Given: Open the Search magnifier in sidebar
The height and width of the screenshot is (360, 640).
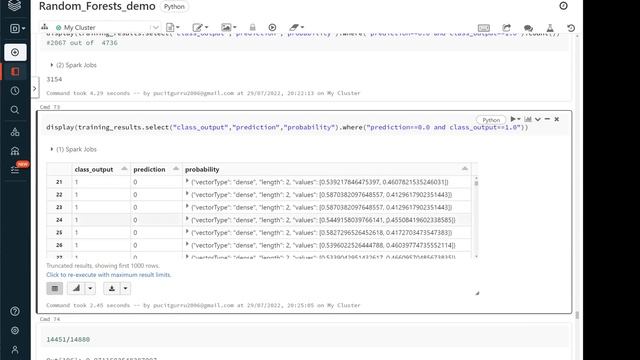Looking at the screenshot, I should pyautogui.click(x=15, y=110).
